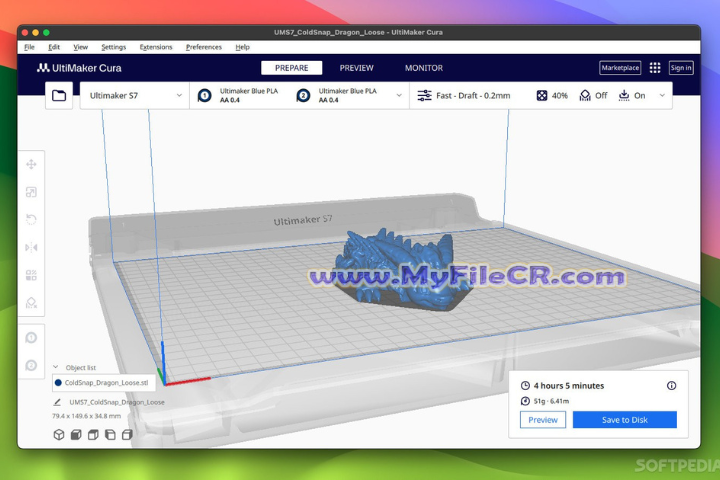The height and width of the screenshot is (480, 720).
Task: Click the 51g · 6.41m material usage
Action: 551,401
